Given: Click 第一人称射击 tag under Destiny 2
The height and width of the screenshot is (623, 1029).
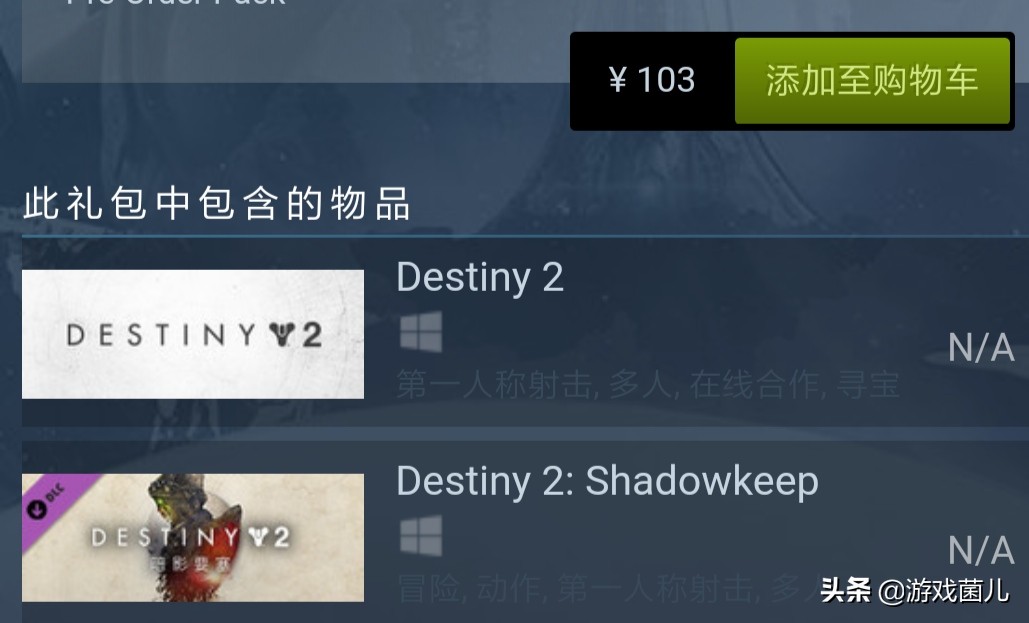Looking at the screenshot, I should click(494, 385).
